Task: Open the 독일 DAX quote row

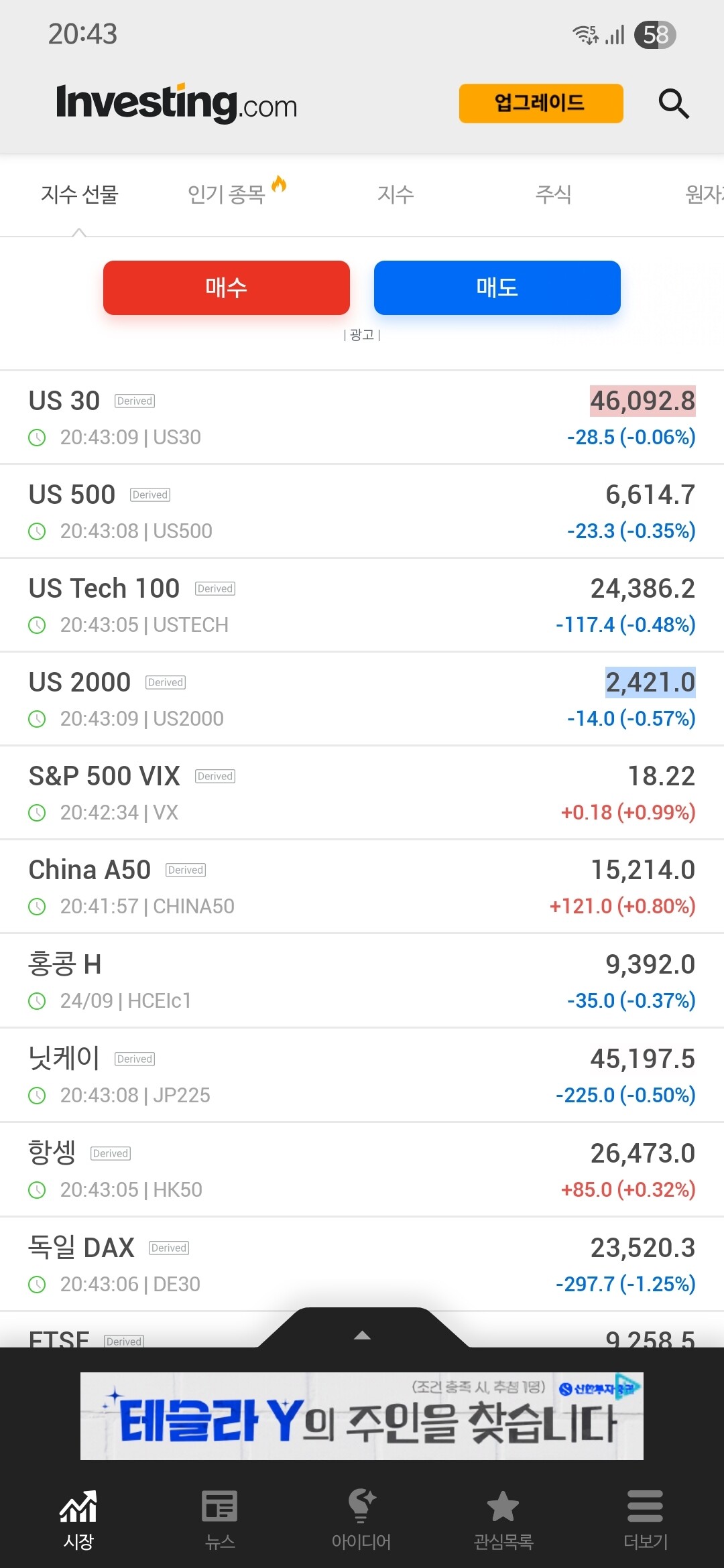Action: (362, 1264)
